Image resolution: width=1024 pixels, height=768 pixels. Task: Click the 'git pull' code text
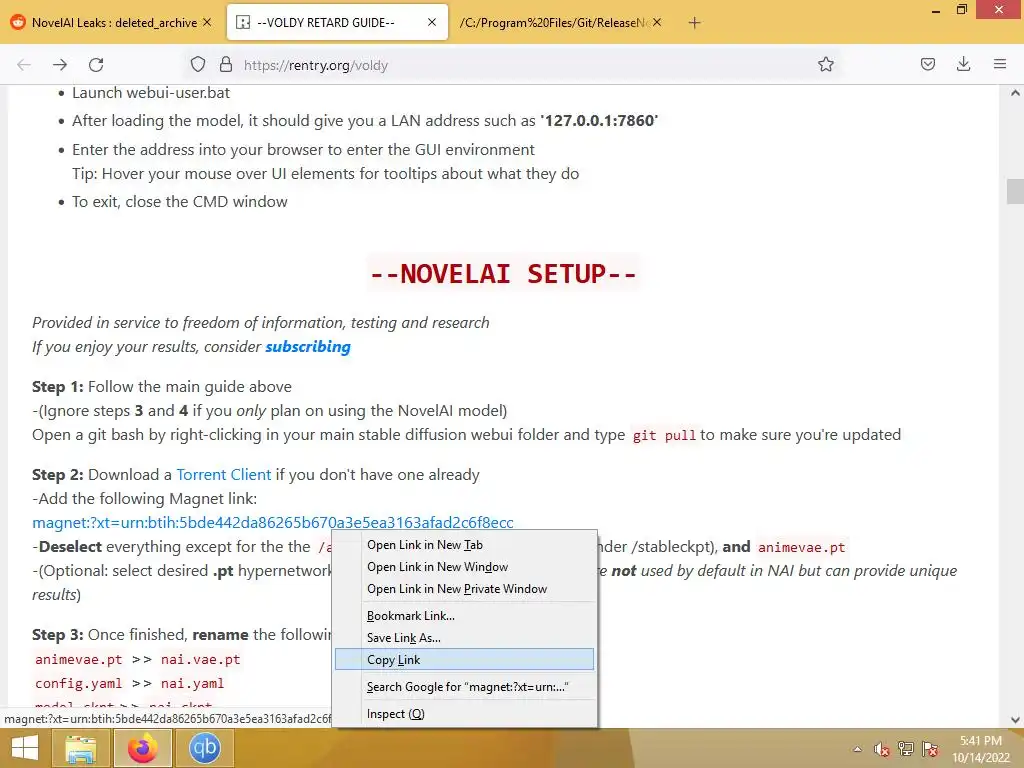coord(664,436)
